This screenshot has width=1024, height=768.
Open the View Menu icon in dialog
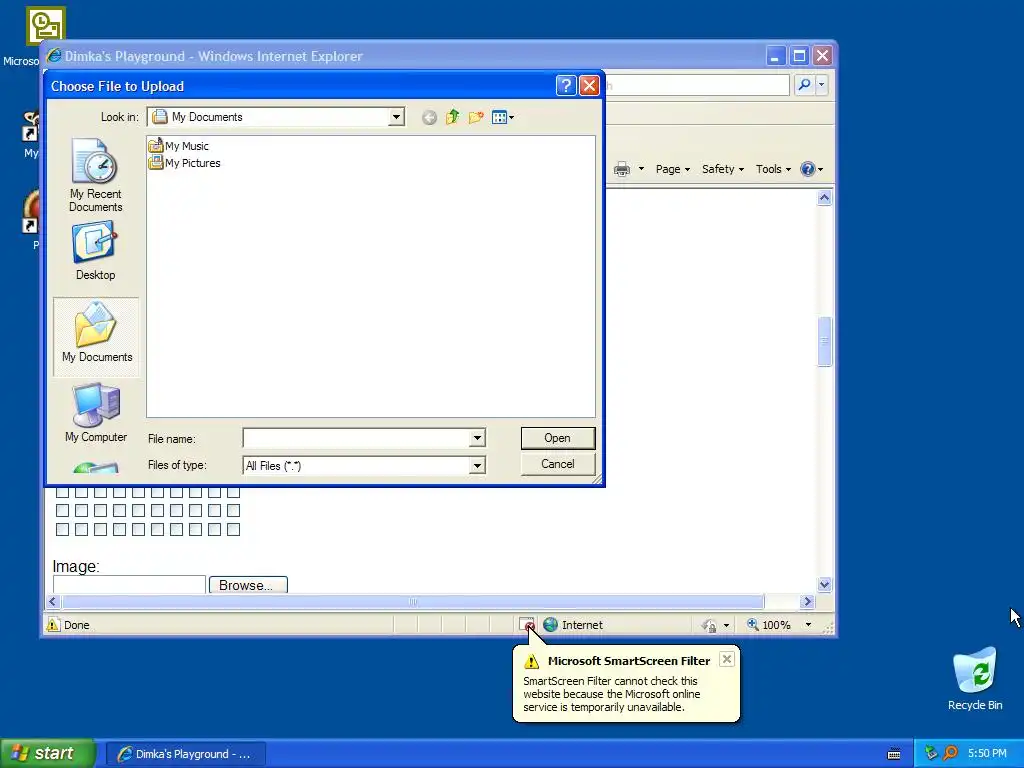502,118
